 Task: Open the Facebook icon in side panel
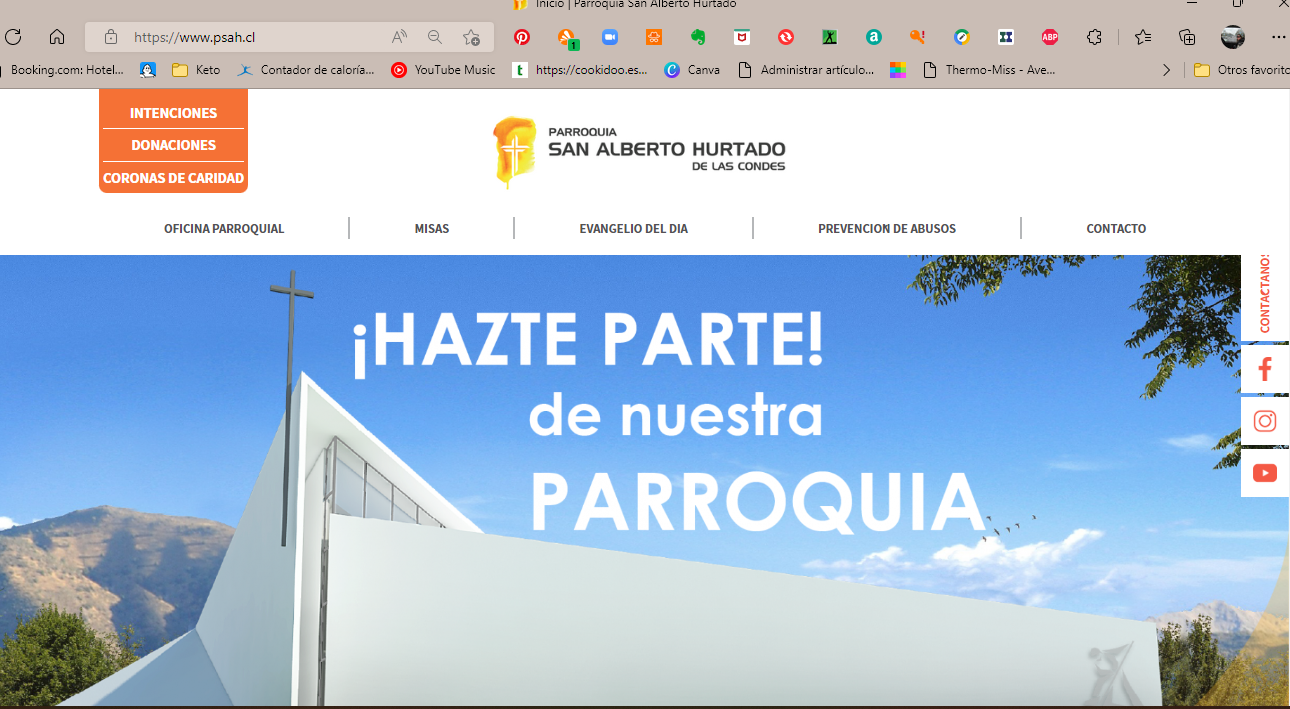point(1264,370)
